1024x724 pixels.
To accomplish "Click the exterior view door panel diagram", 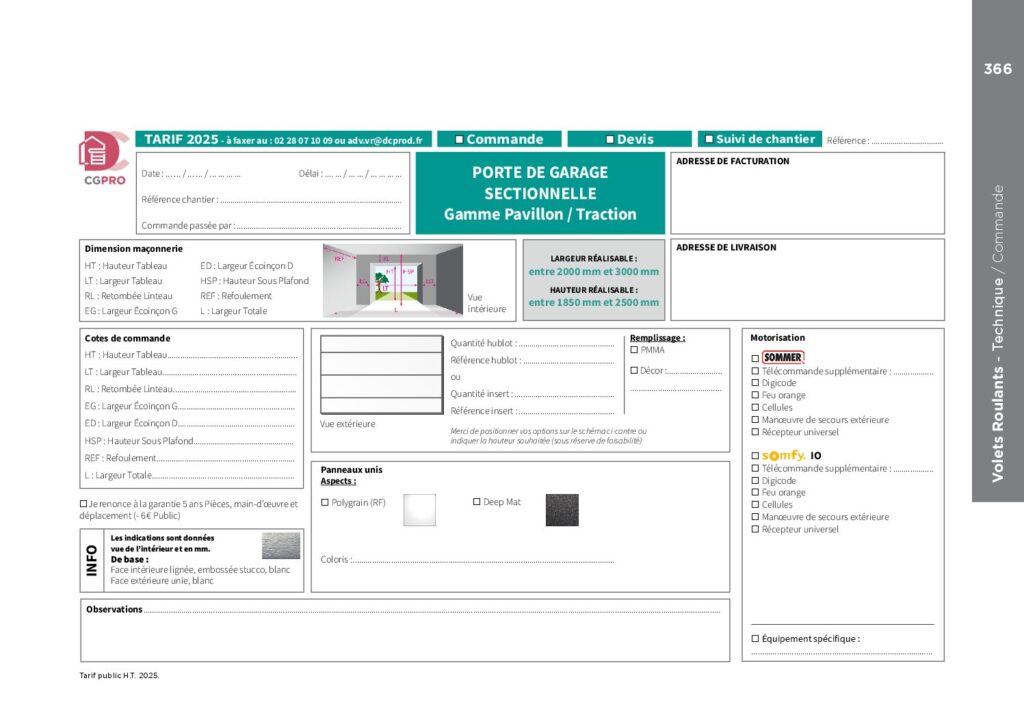I will pyautogui.click(x=379, y=375).
